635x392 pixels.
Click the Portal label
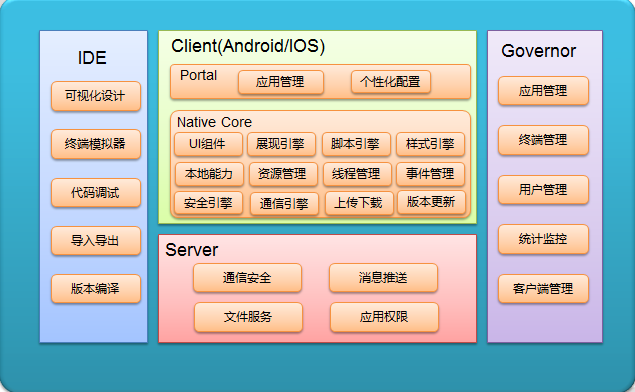pos(198,75)
